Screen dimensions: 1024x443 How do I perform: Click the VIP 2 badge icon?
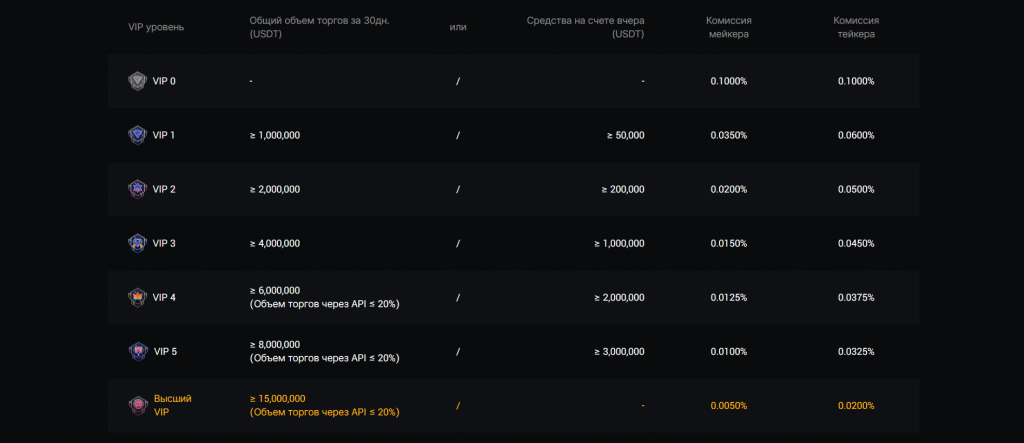(137, 189)
